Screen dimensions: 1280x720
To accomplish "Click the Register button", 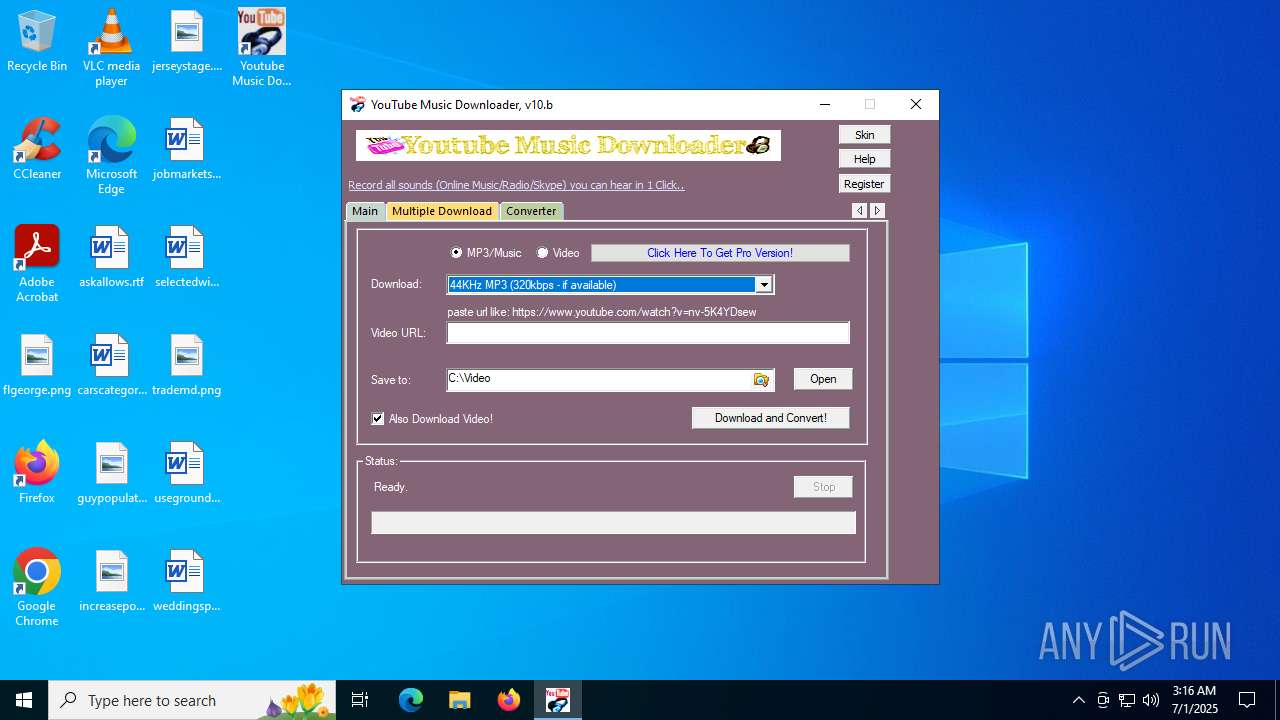I will click(865, 184).
